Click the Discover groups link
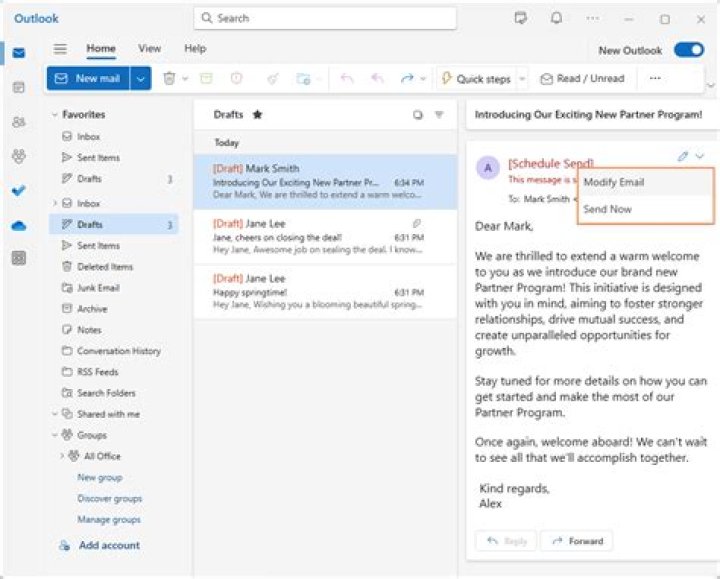720x579 pixels. click(x=109, y=499)
